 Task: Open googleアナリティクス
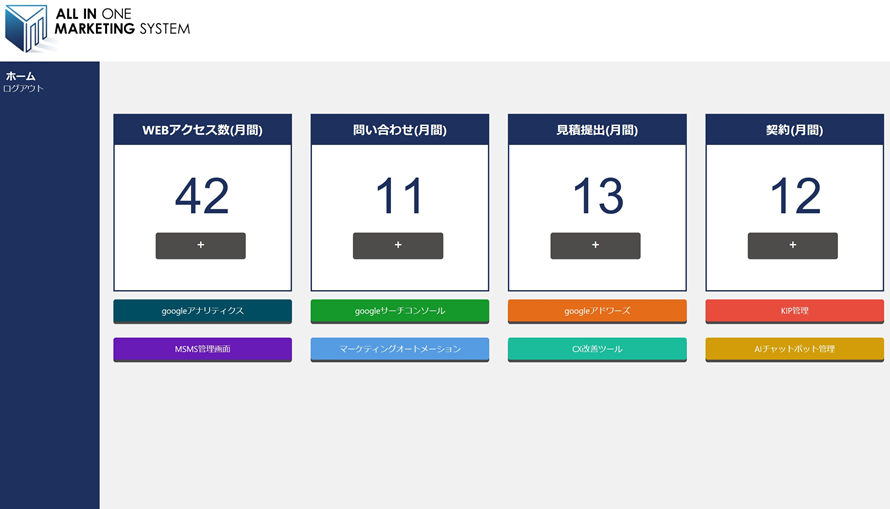point(203,312)
